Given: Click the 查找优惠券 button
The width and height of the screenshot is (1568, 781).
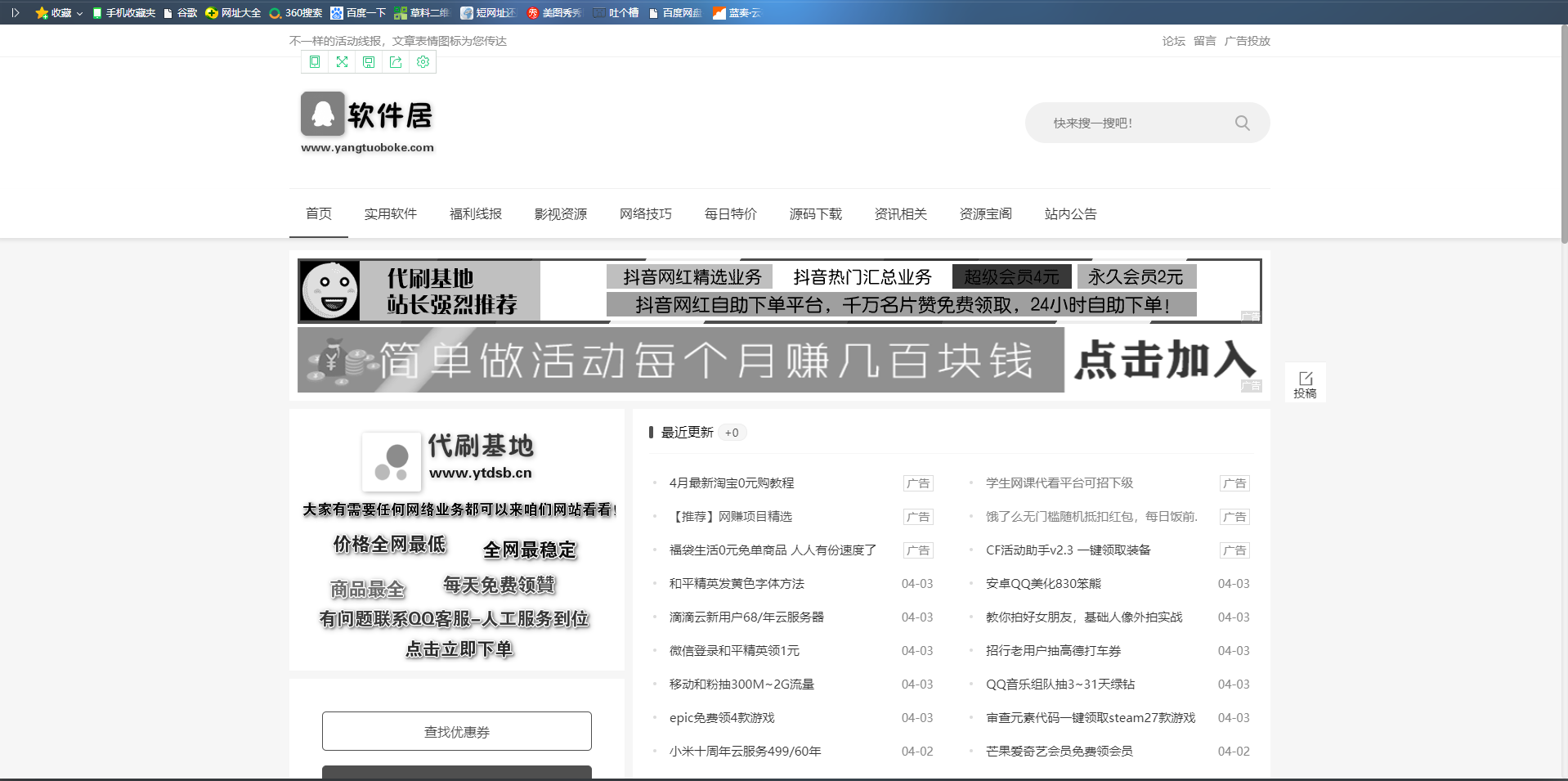Looking at the screenshot, I should pyautogui.click(x=457, y=731).
